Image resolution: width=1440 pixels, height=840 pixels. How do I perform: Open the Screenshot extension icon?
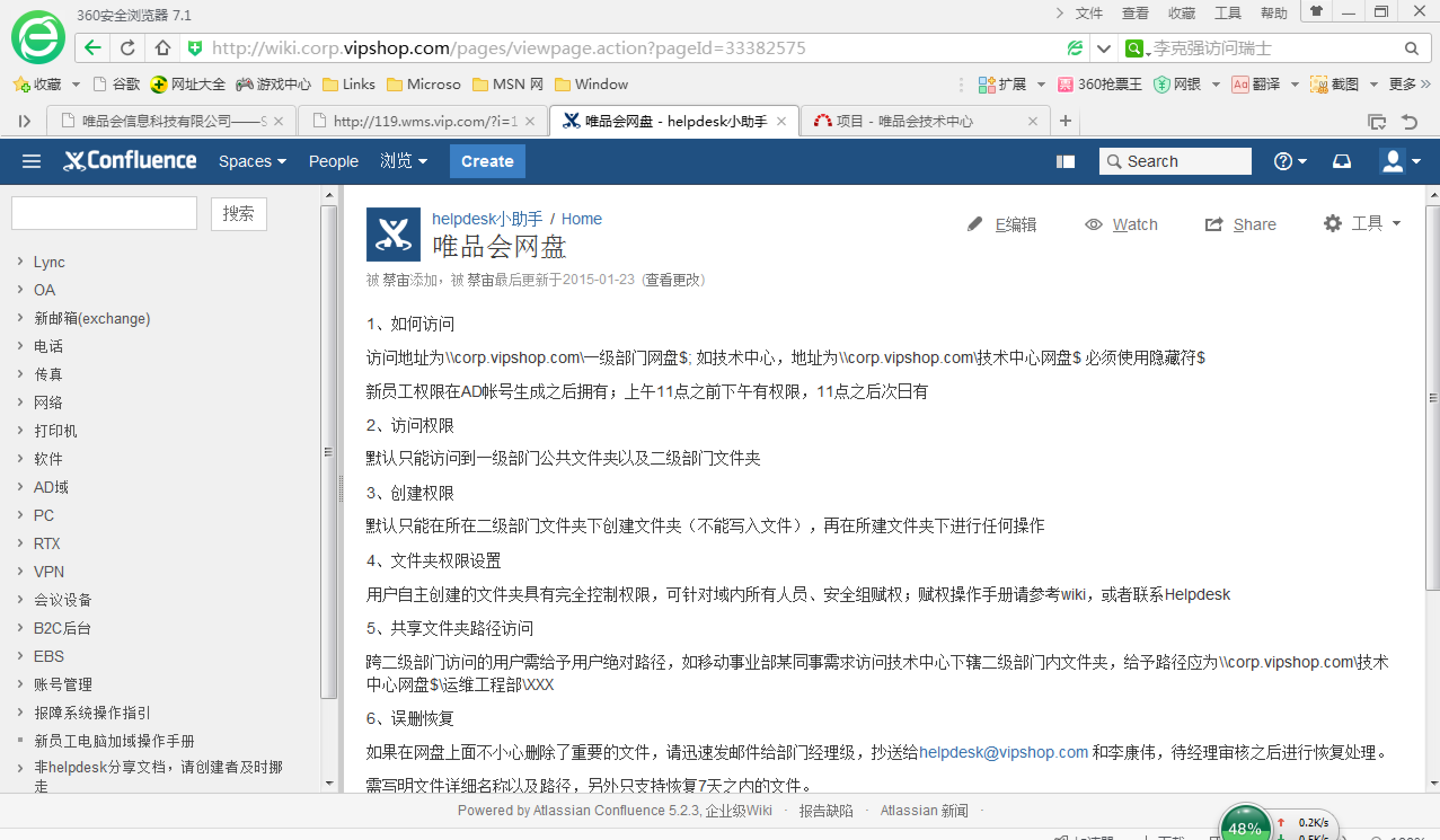tap(1319, 85)
